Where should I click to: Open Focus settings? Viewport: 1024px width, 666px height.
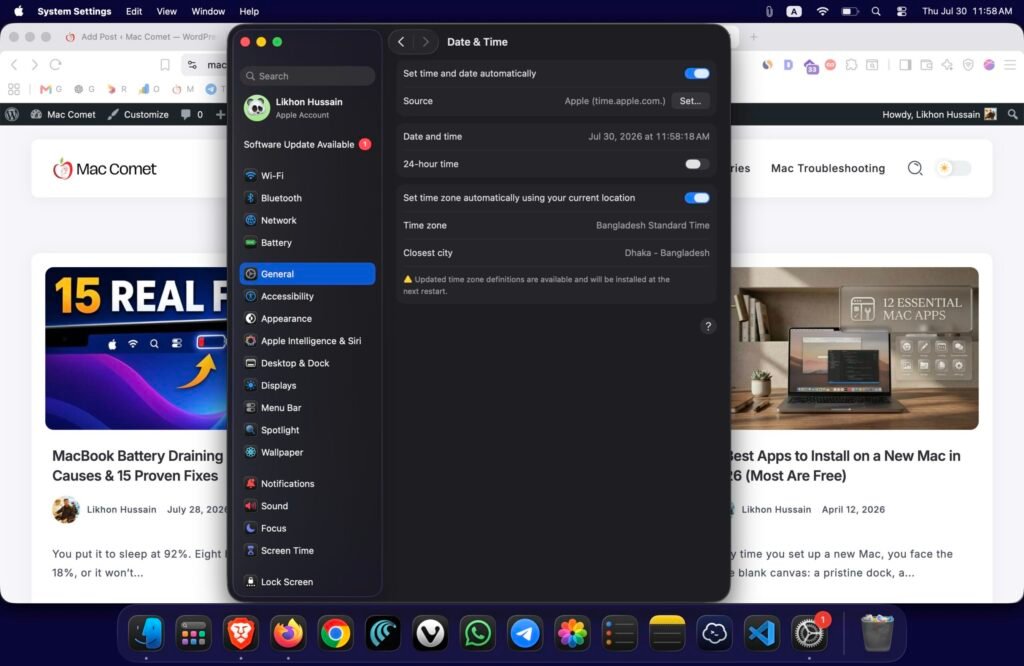point(307,528)
